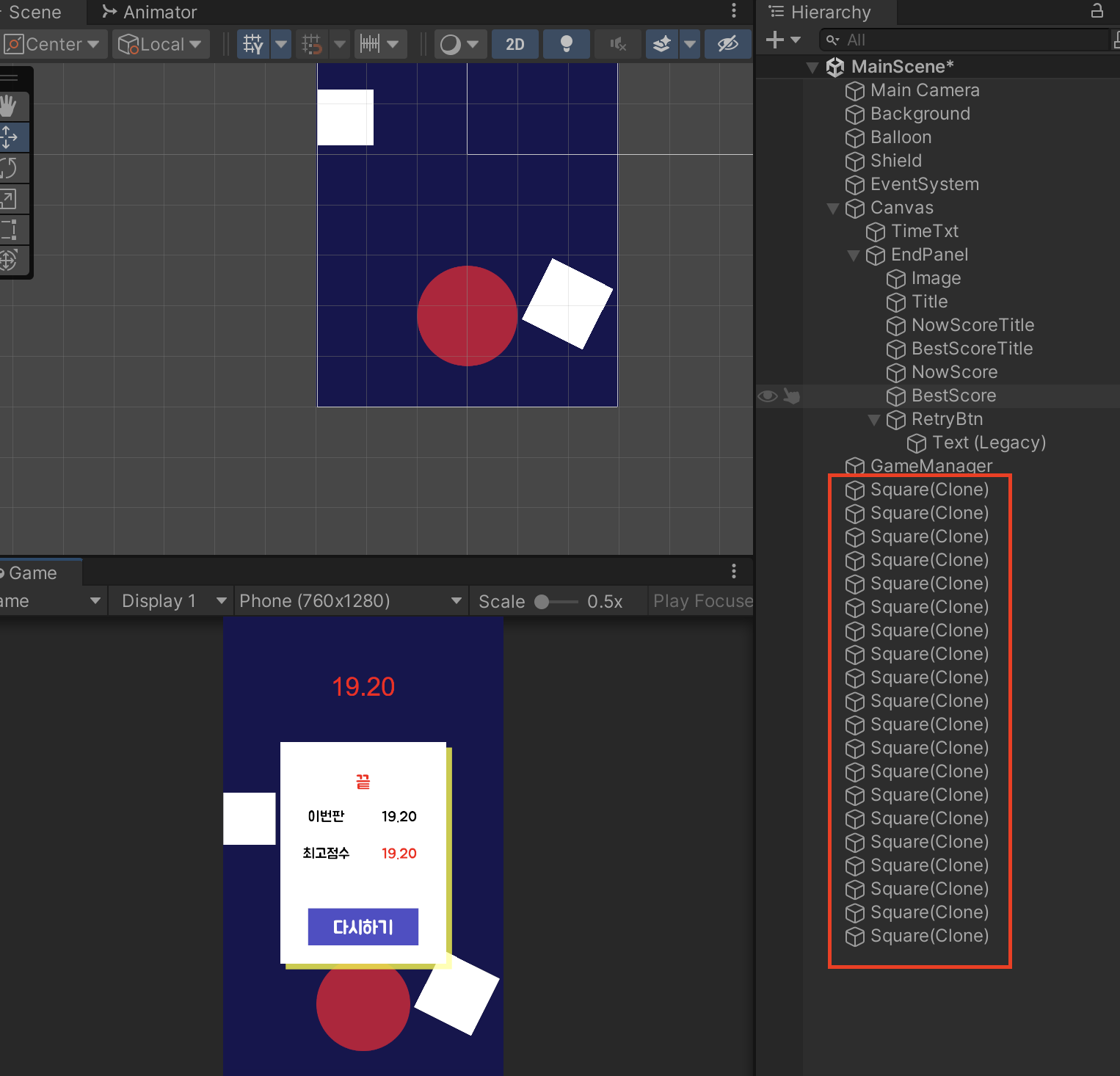Select the combined Transform tool
Screen dimensions: 1120x1076
[x=9, y=260]
